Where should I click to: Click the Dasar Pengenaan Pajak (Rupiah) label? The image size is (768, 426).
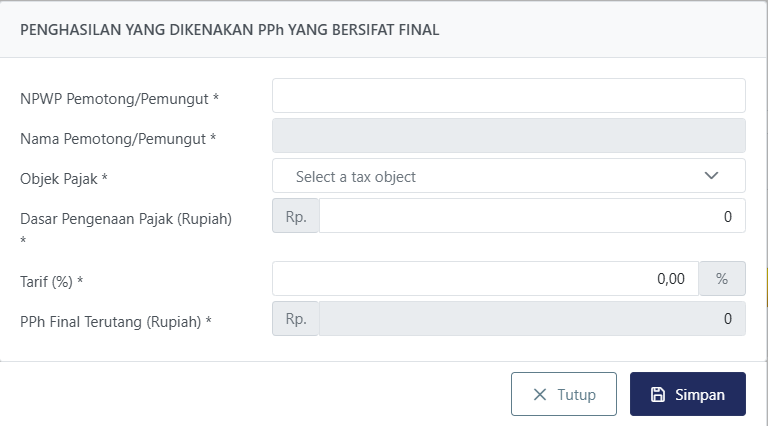tap(125, 219)
